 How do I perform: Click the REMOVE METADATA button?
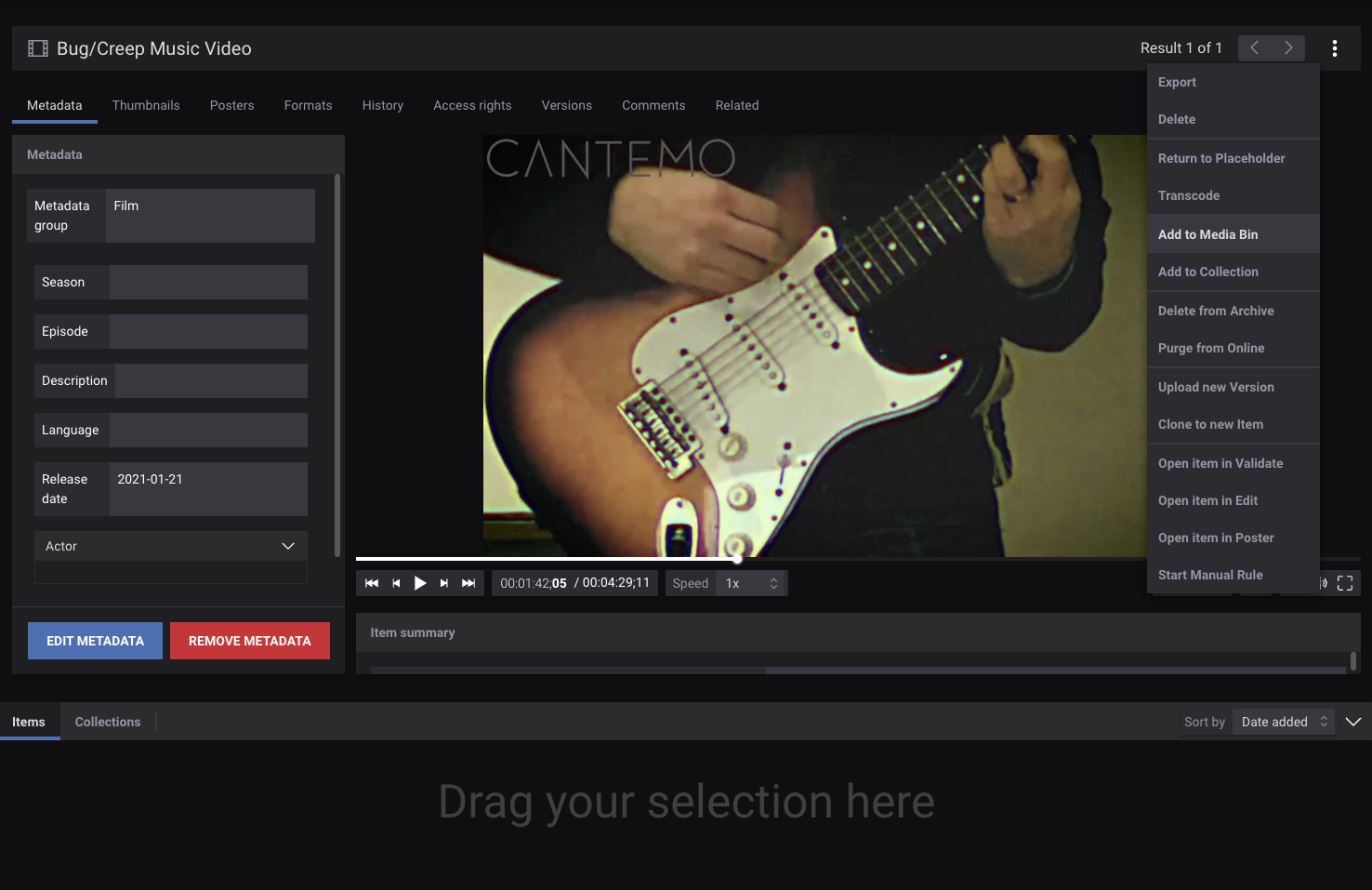pyautogui.click(x=250, y=641)
